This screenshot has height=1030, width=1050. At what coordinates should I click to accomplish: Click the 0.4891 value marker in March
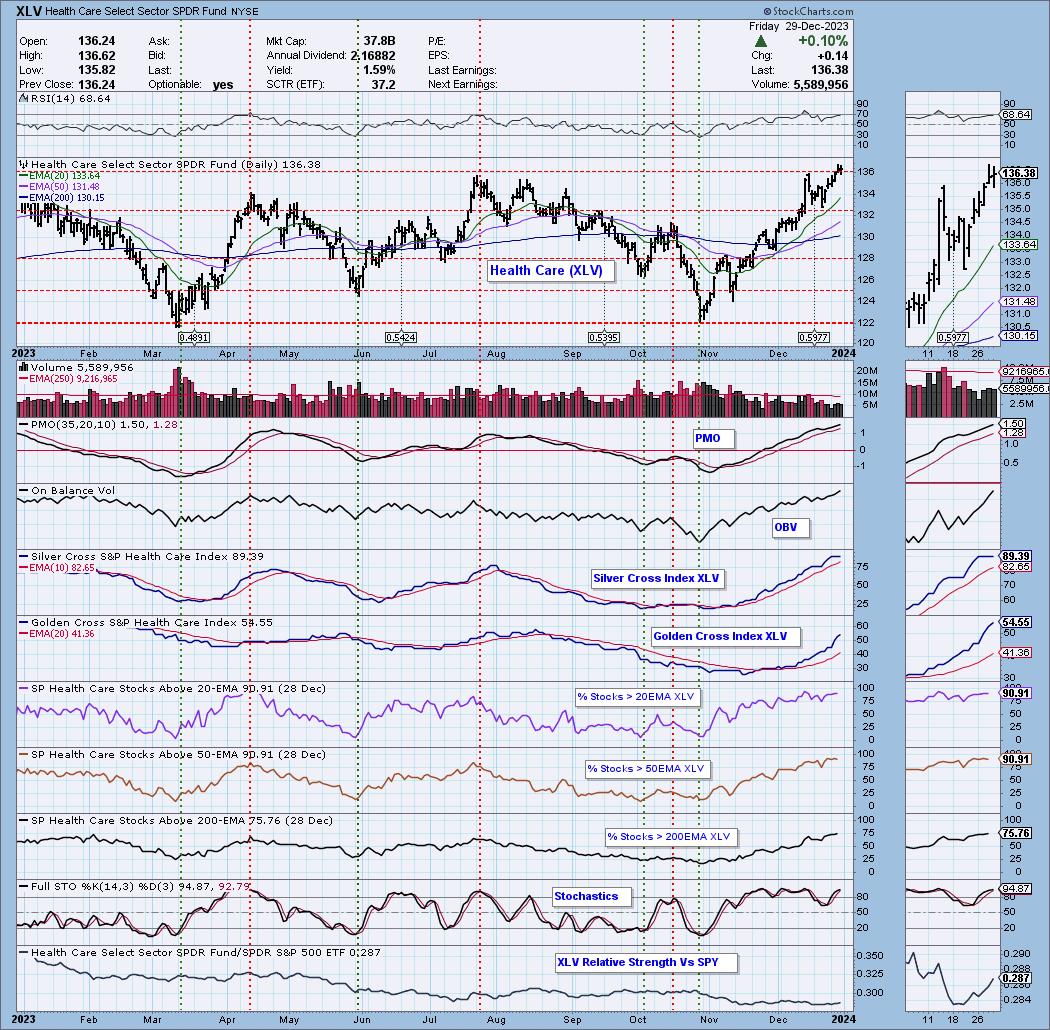click(195, 338)
